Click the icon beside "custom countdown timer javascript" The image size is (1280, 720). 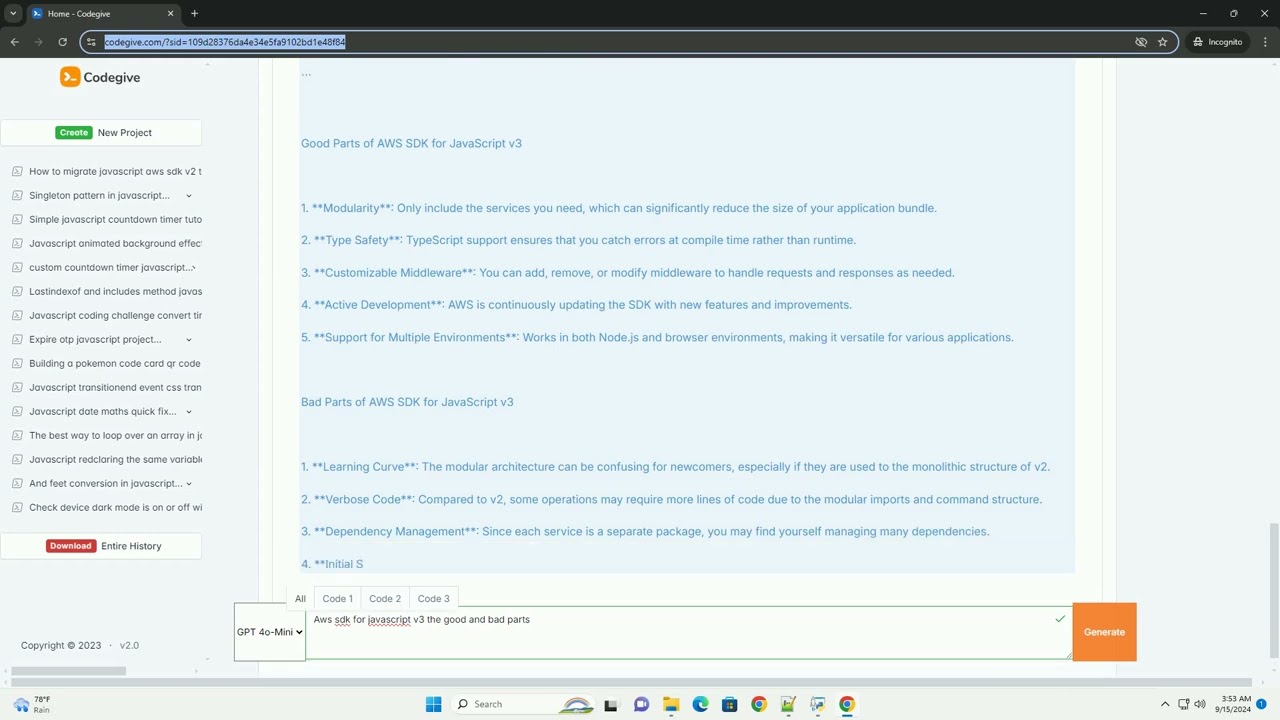[17, 267]
